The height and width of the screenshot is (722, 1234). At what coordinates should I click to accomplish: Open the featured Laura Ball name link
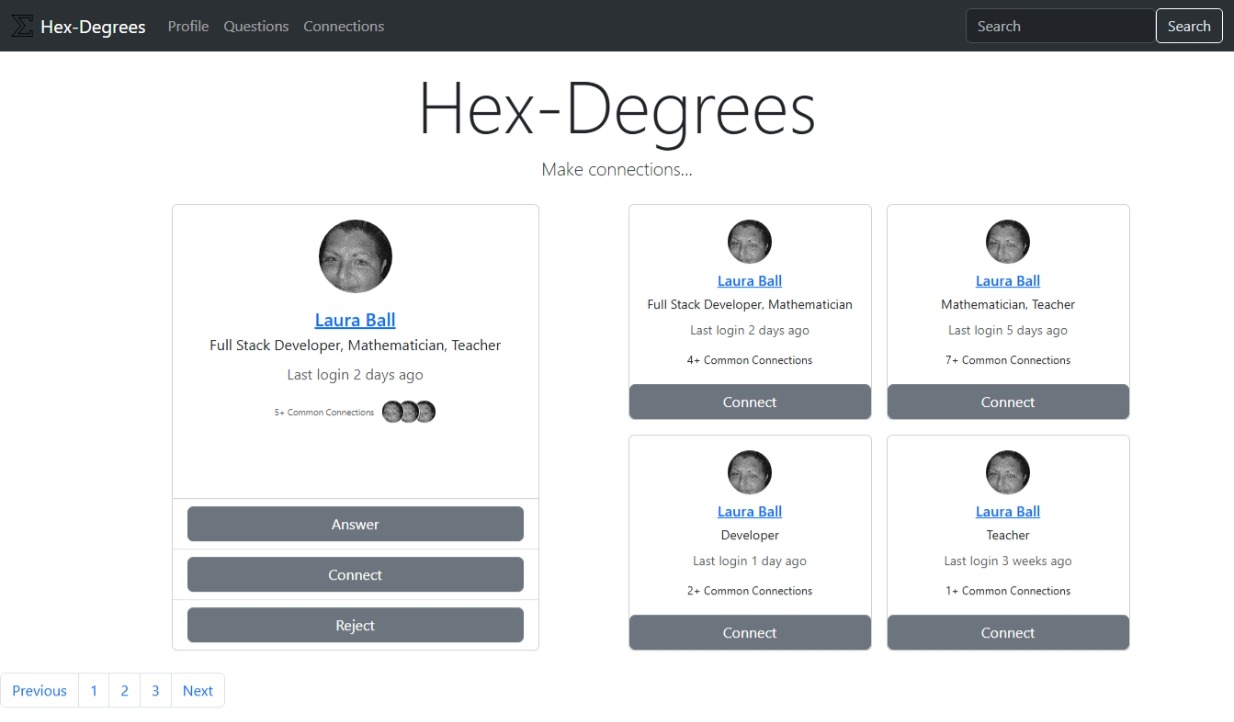tap(355, 319)
